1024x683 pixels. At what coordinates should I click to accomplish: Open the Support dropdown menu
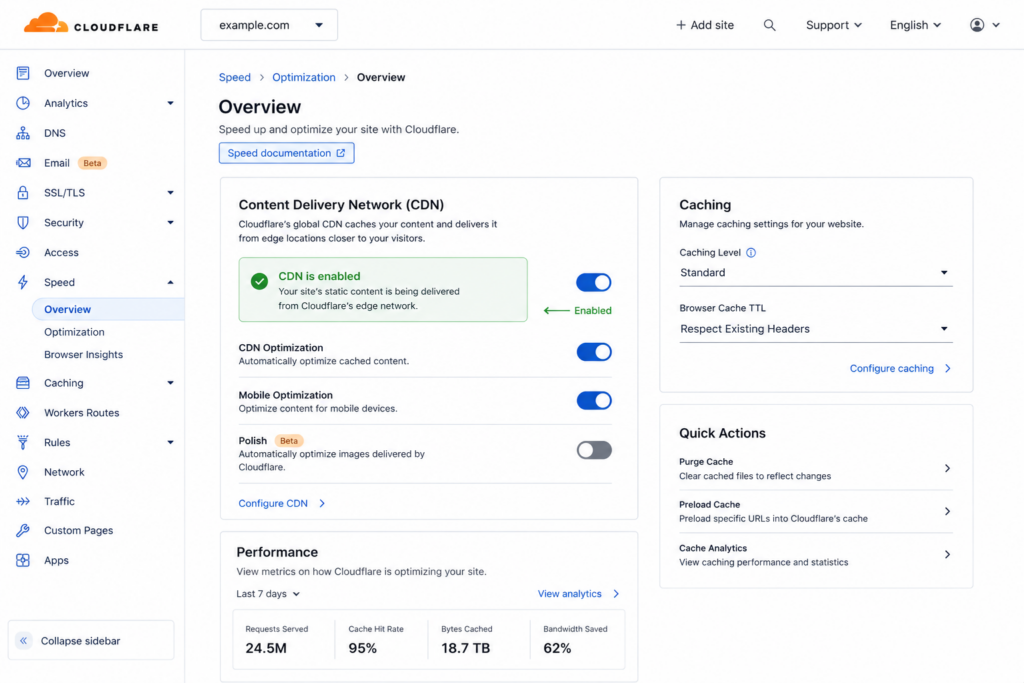tap(834, 25)
